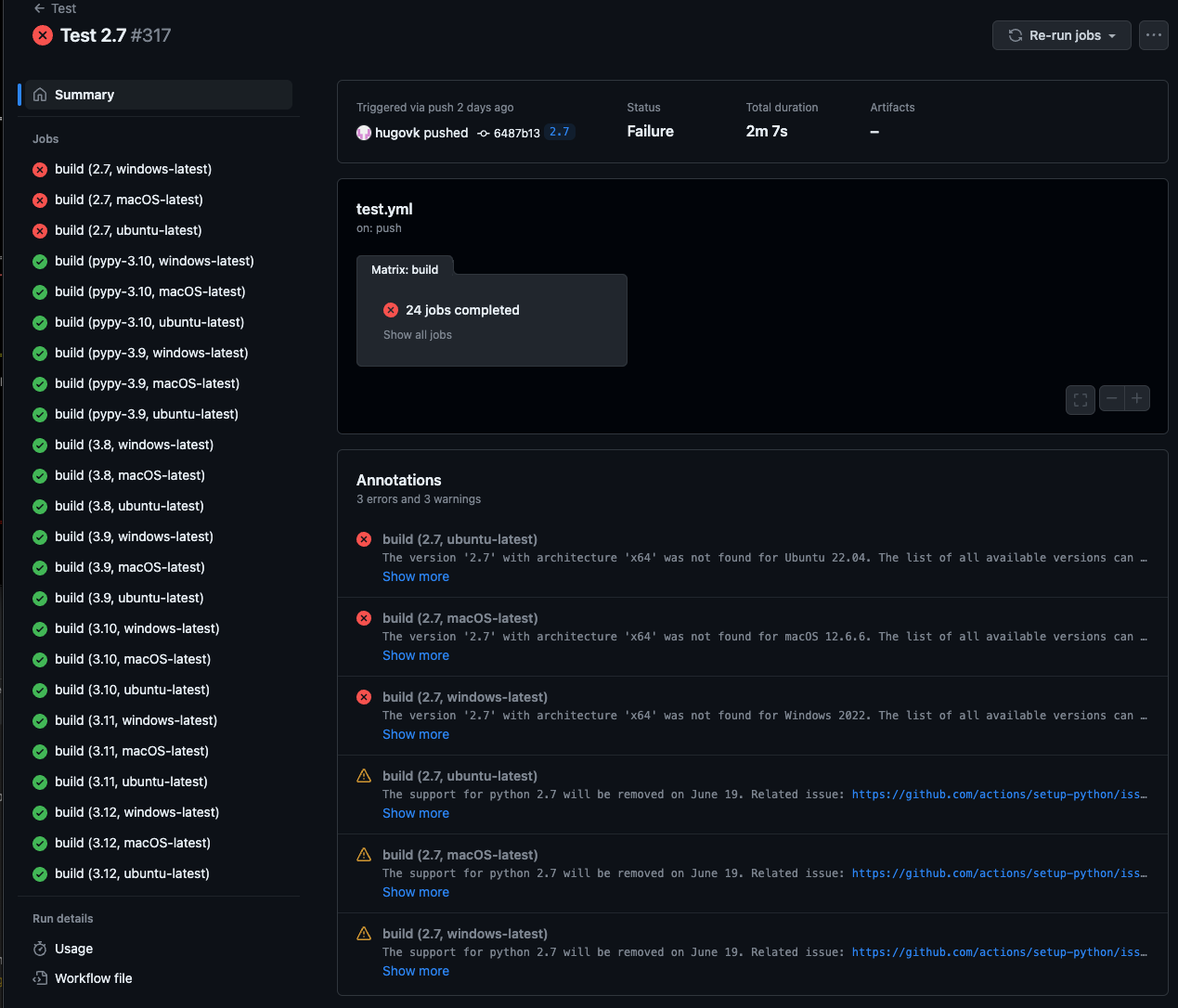This screenshot has width=1178, height=1008.
Task: Click the hugovk avatar image
Action: click(x=364, y=133)
